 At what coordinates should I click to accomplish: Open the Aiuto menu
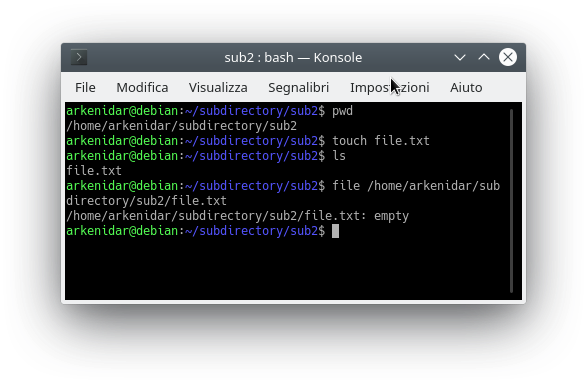click(466, 88)
